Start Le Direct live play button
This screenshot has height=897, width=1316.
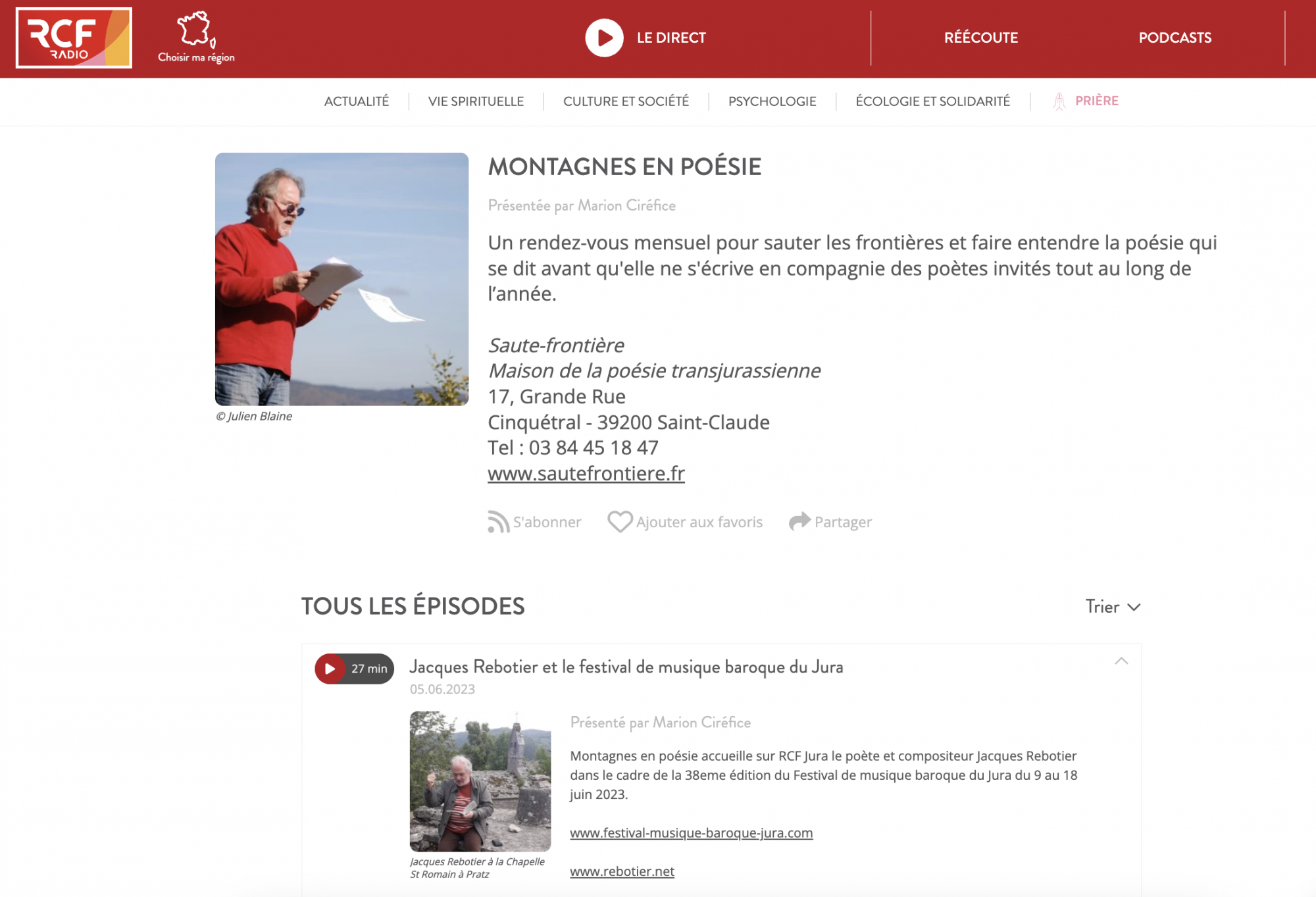[x=604, y=38]
